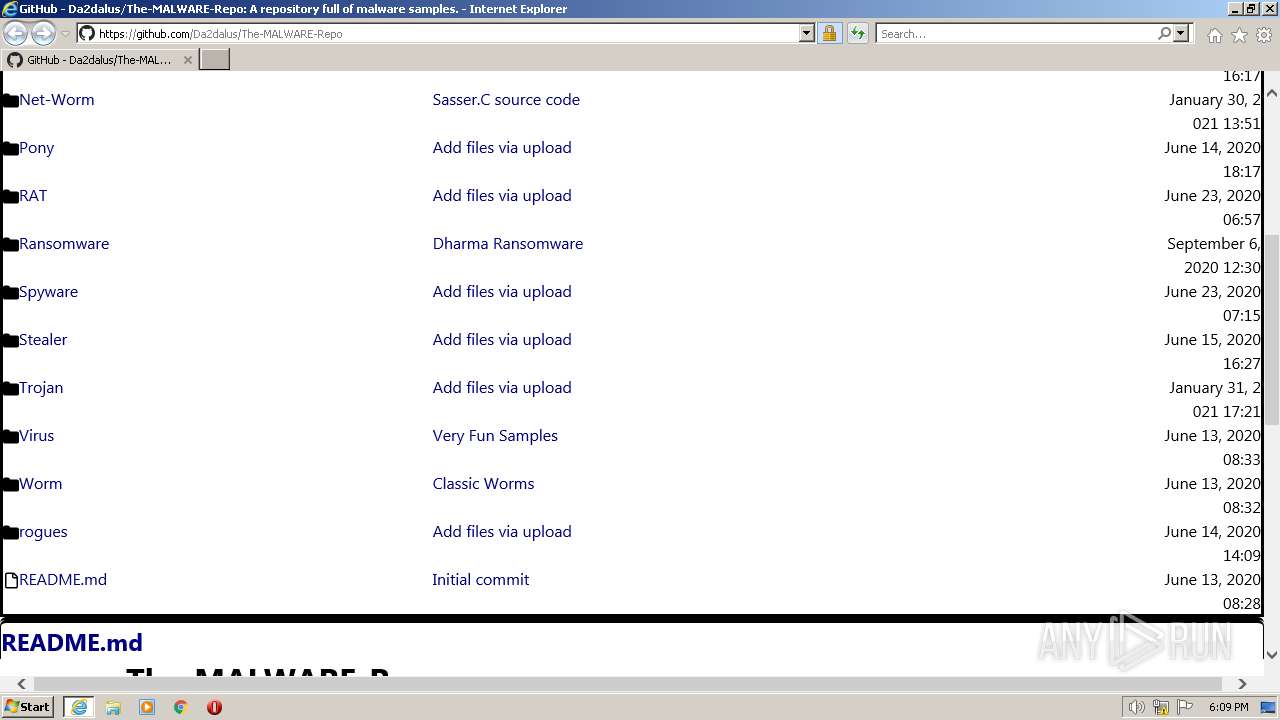Open the Virus folder

point(37,436)
